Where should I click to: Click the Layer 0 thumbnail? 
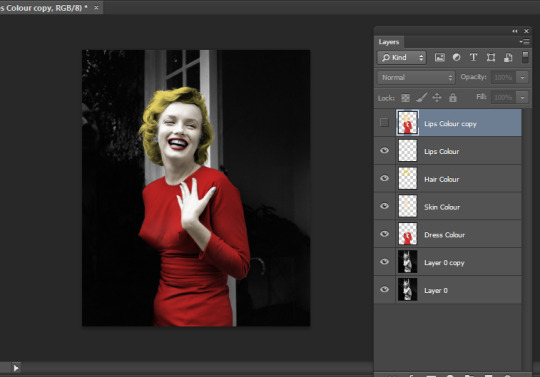(x=408, y=290)
